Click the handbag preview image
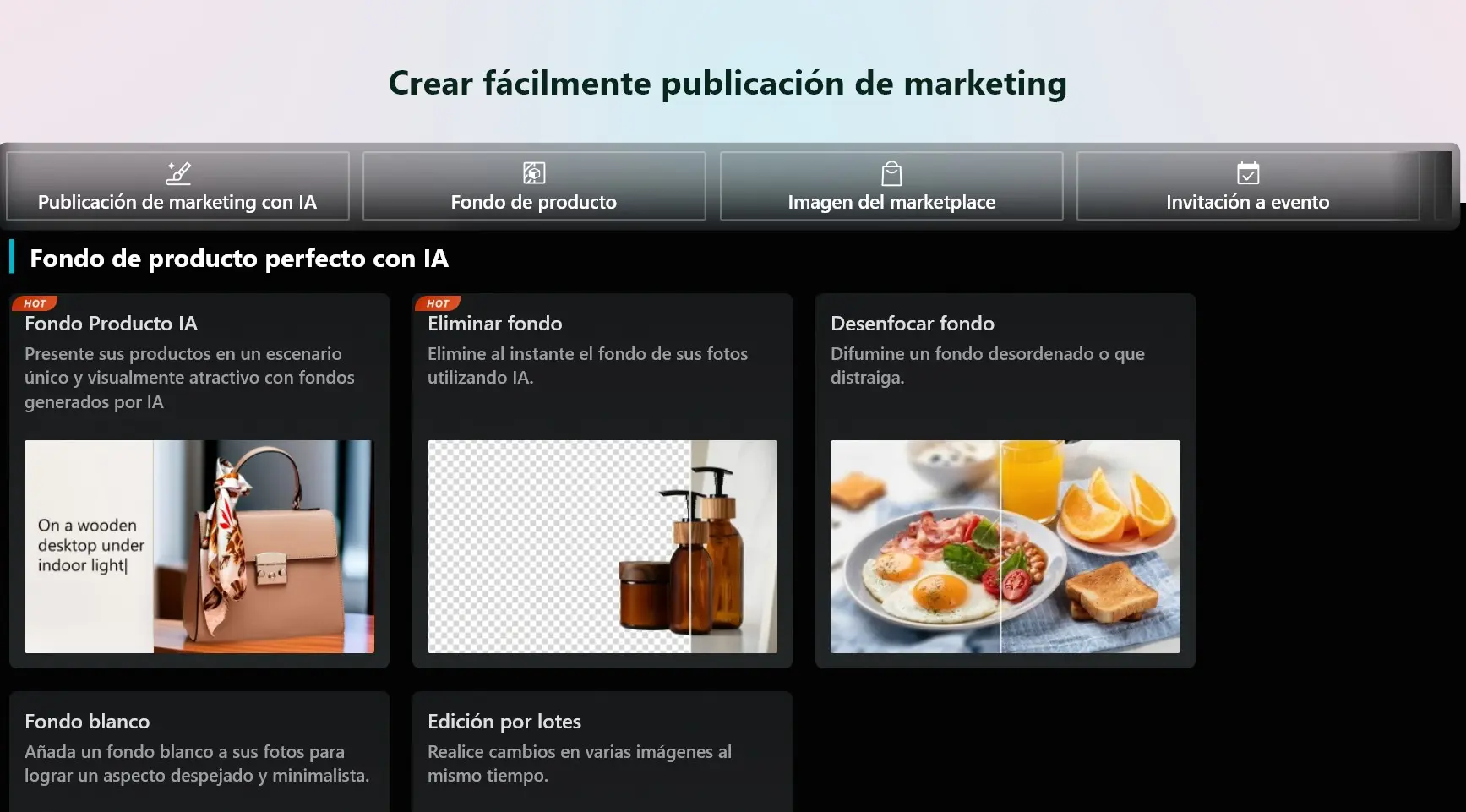Viewport: 1466px width, 812px height. [199, 547]
